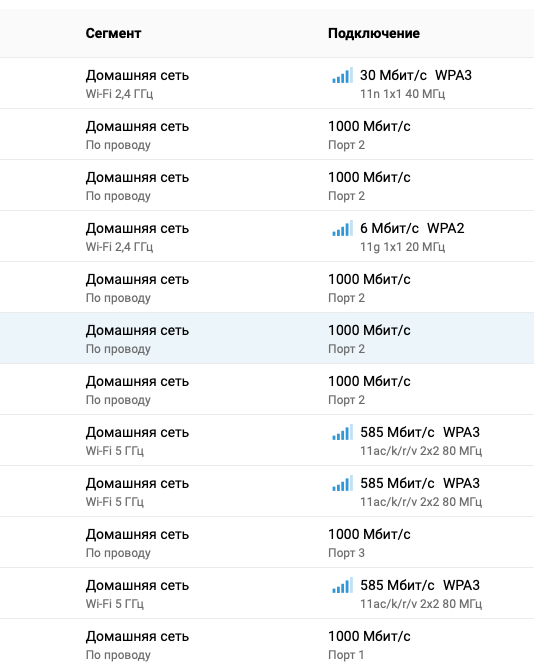Sort by the Подключение column header
Viewport: 534px width, 669px height.
[374, 33]
